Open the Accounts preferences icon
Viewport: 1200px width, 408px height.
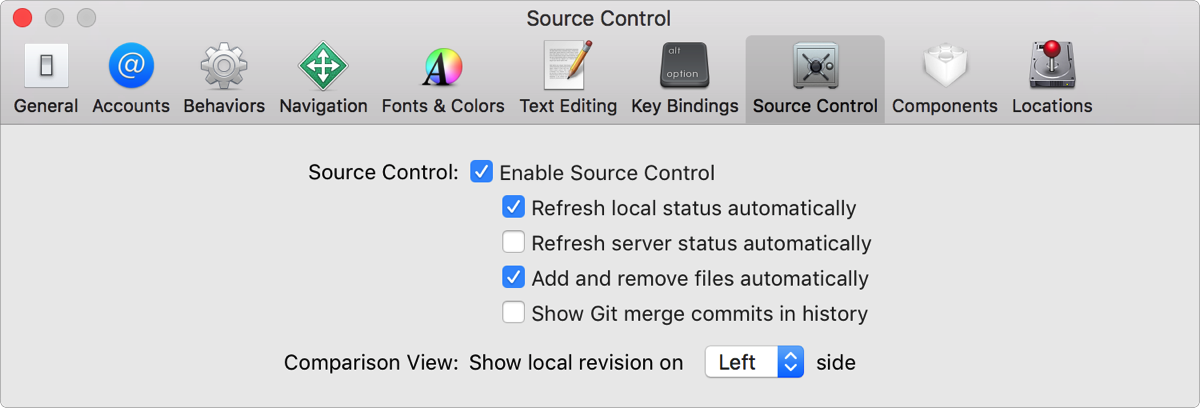click(131, 67)
